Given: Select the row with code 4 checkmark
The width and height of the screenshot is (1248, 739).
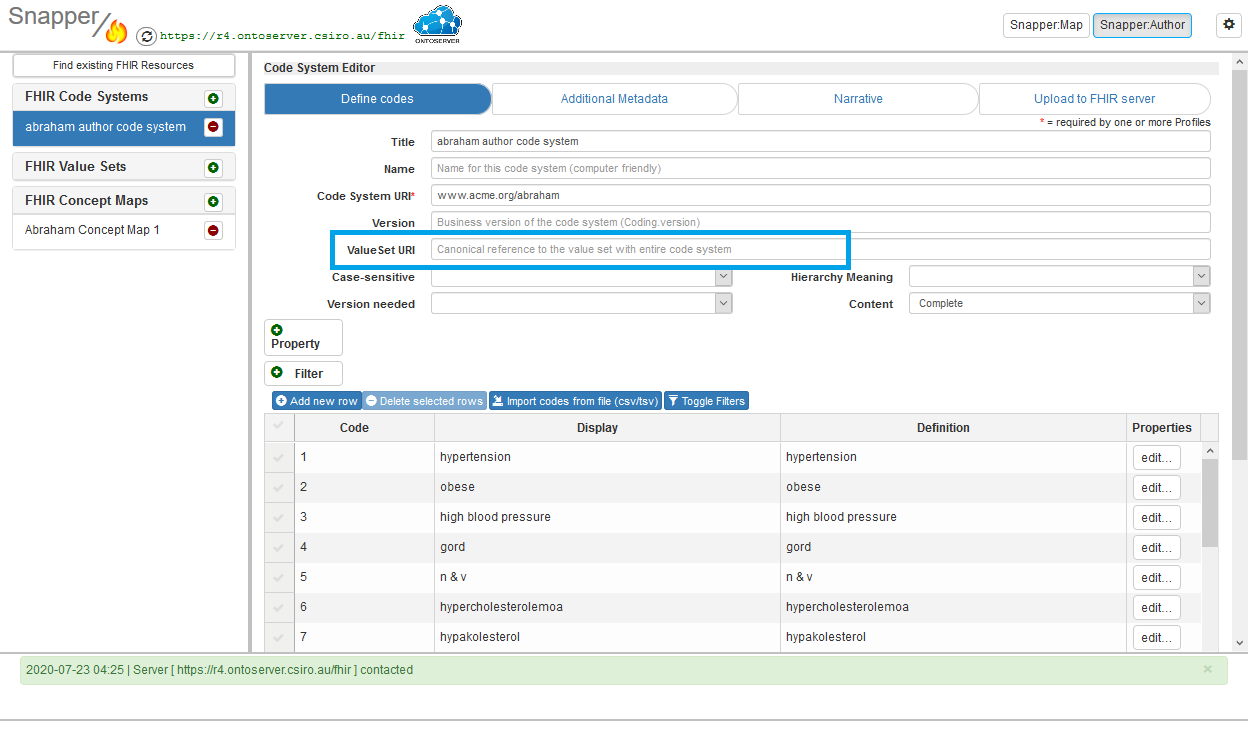Looking at the screenshot, I should [279, 547].
